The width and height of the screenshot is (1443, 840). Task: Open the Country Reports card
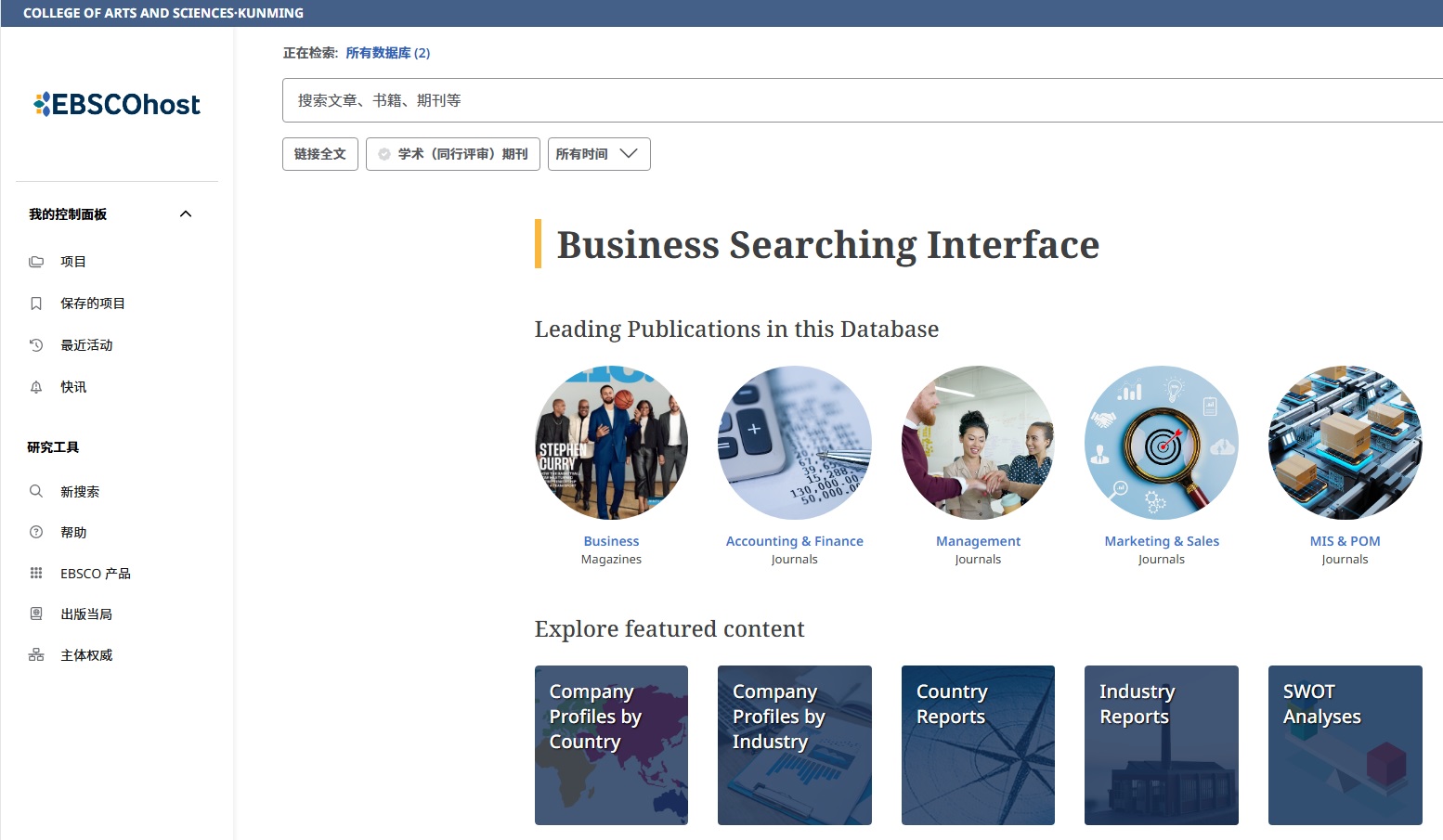pyautogui.click(x=978, y=745)
